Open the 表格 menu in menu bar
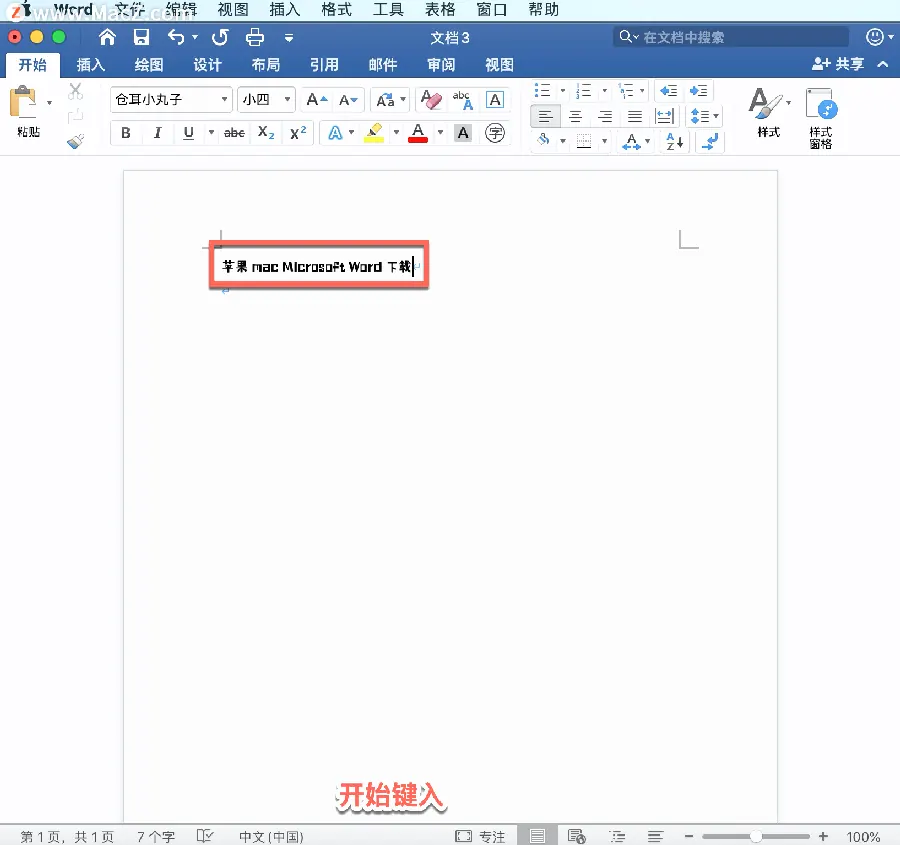 440,9
